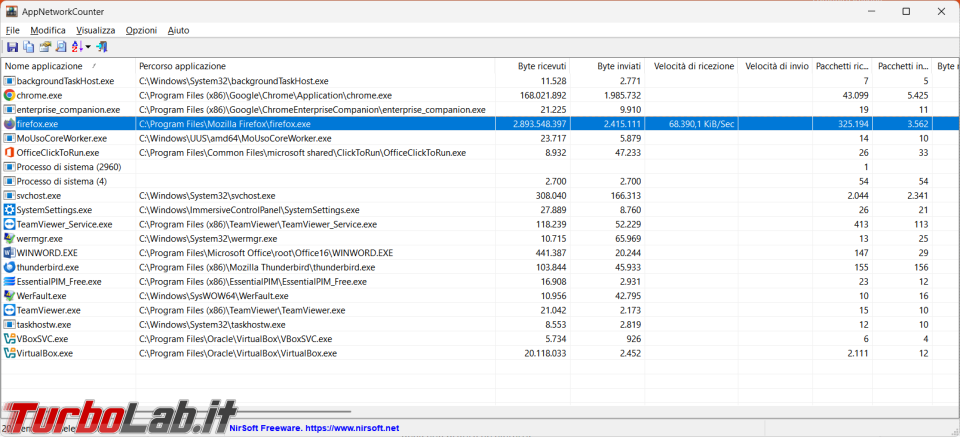Open the Aiuto menu
The height and width of the screenshot is (437, 960).
click(178, 30)
